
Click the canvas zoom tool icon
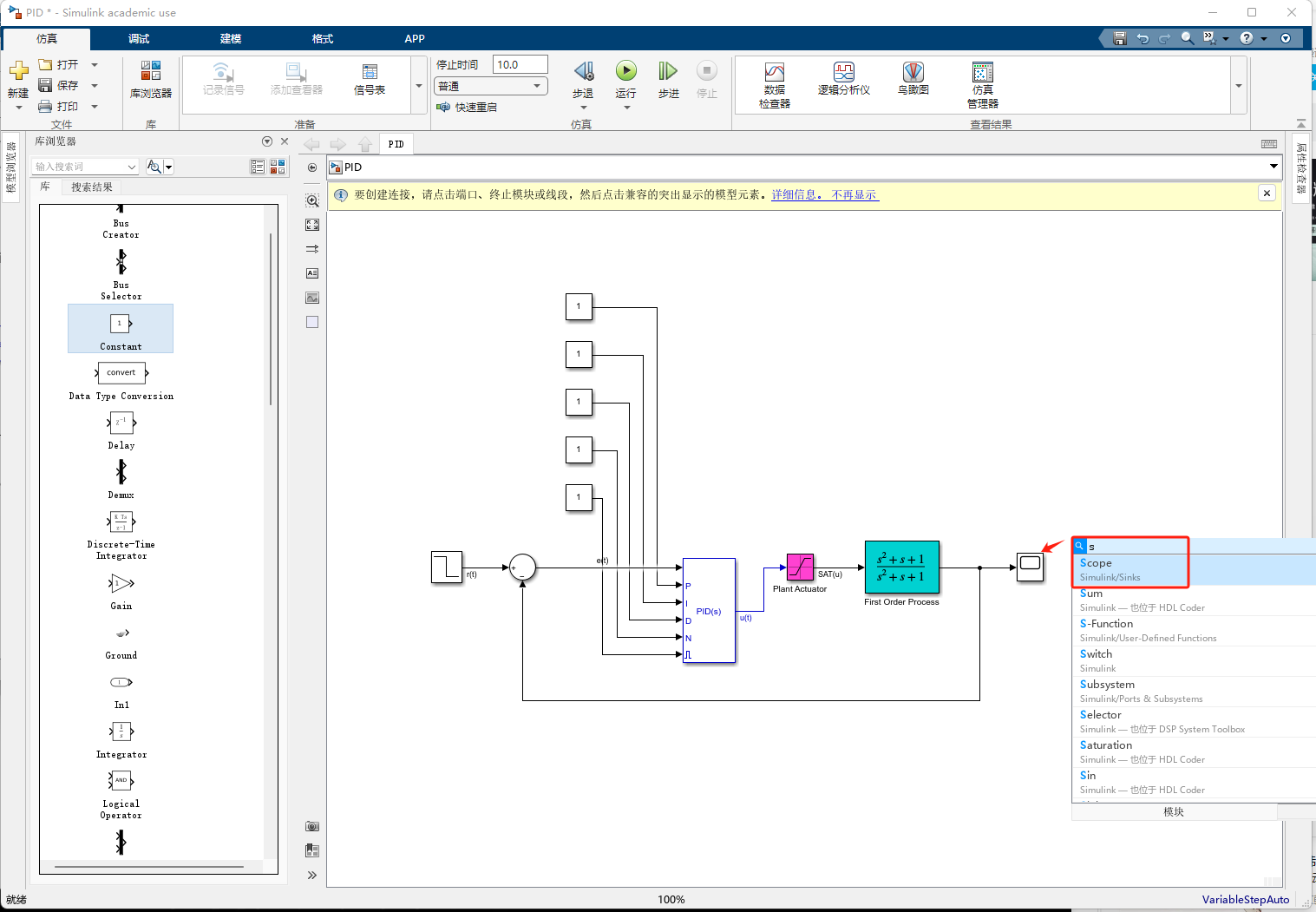312,200
